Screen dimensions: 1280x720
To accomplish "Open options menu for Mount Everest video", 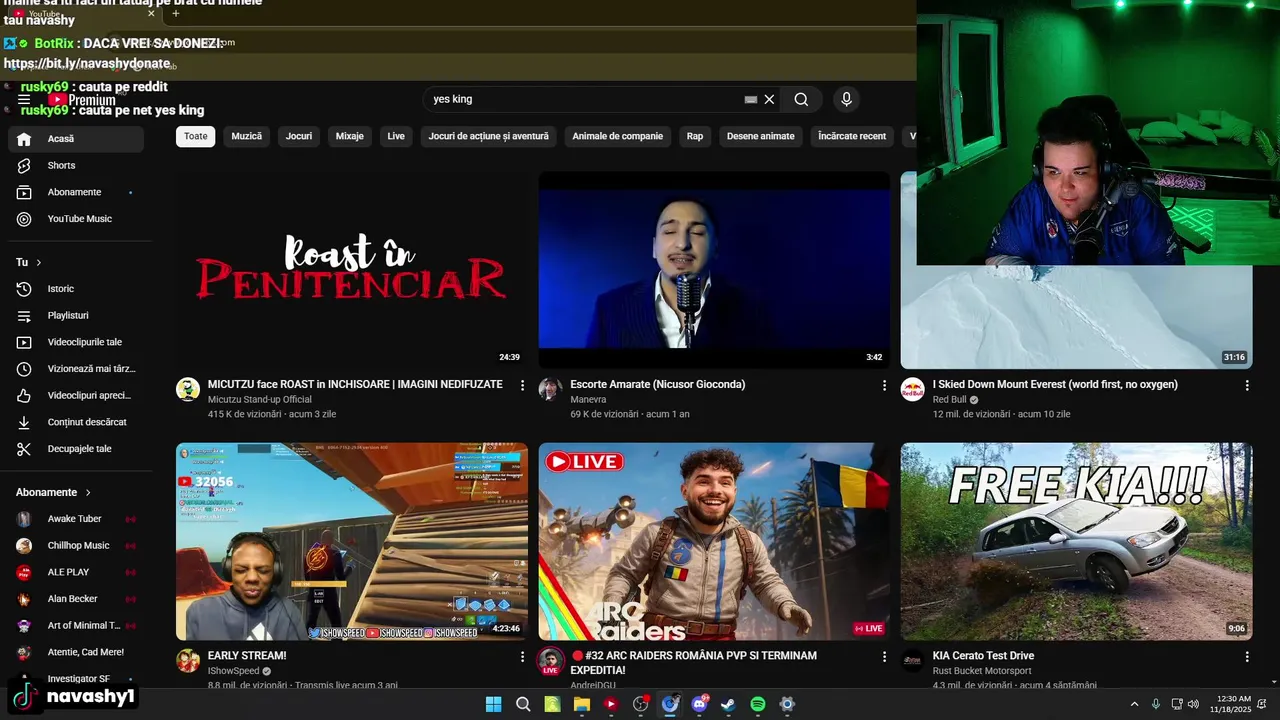I will pos(1246,385).
